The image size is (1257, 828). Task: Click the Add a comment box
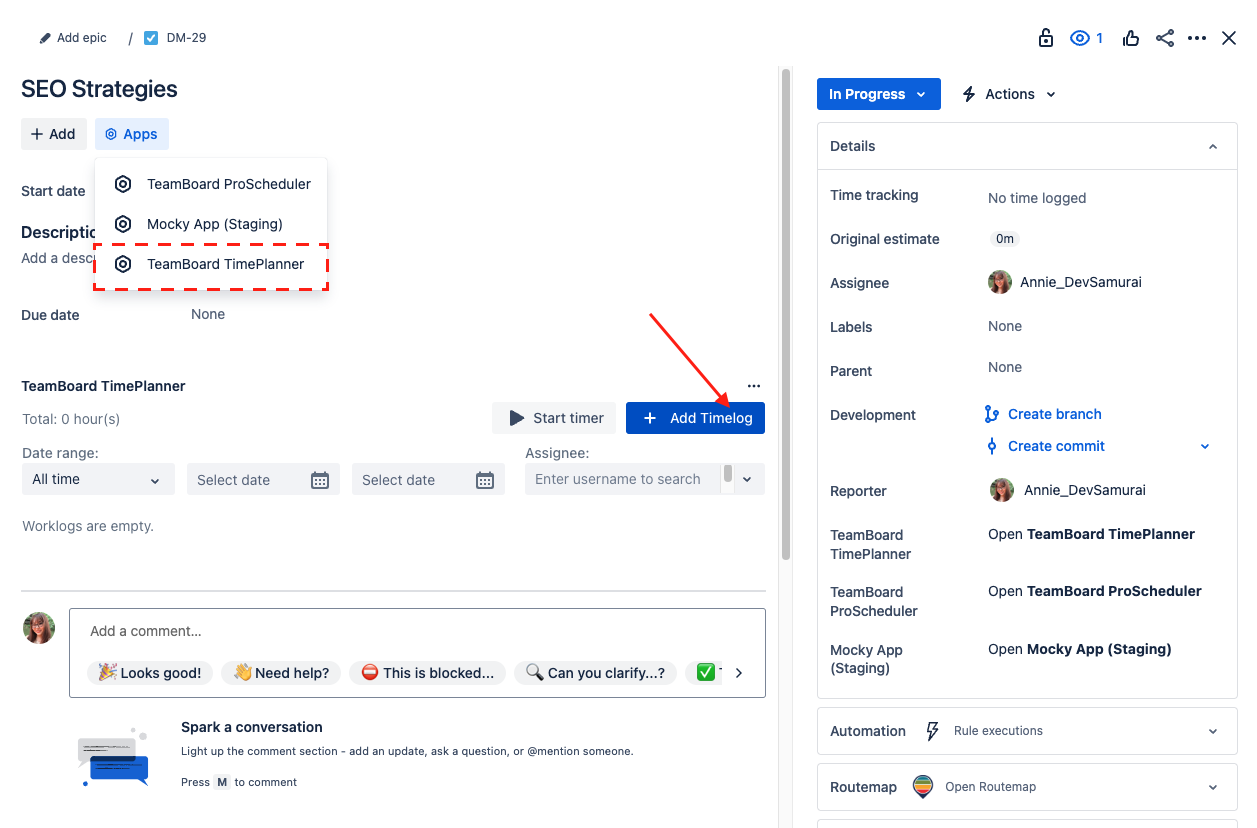tap(417, 631)
